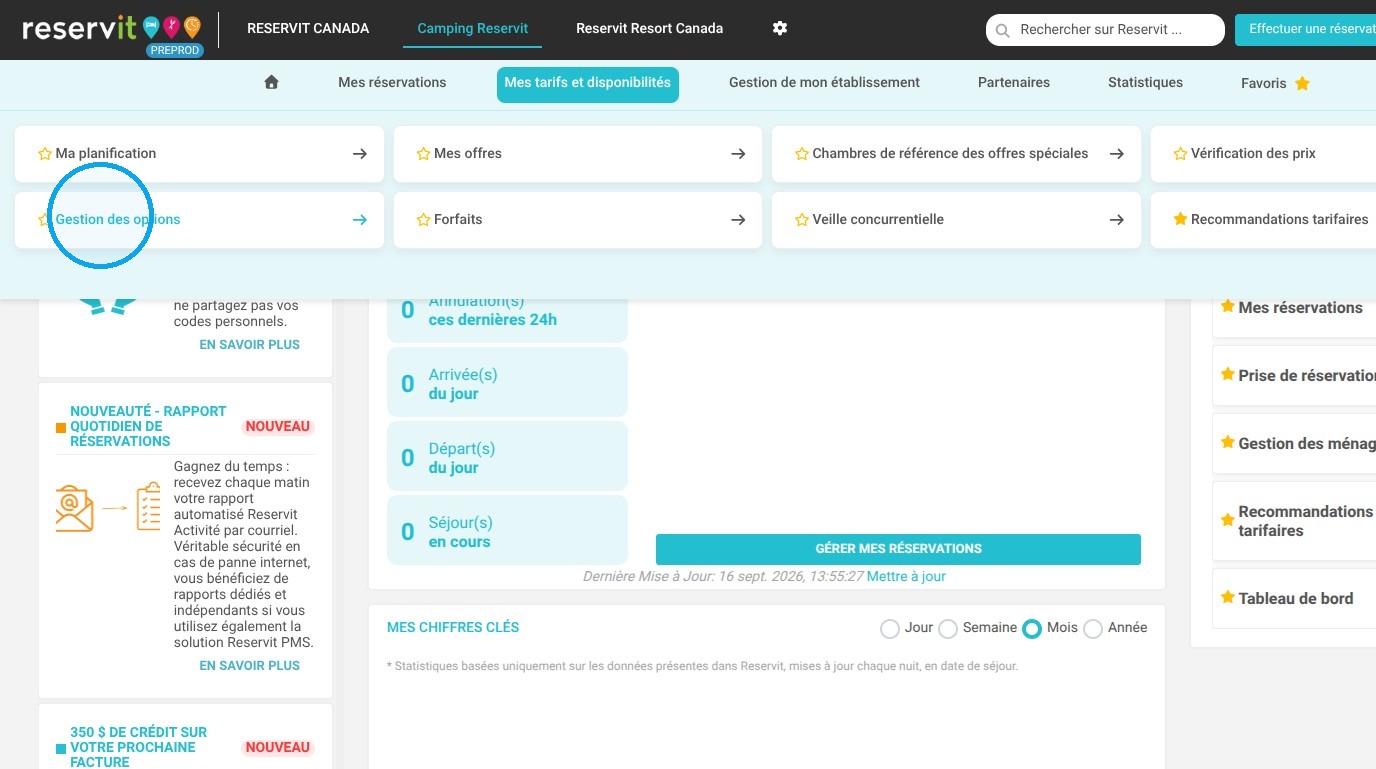Open the home icon in navigation bar

click(271, 83)
